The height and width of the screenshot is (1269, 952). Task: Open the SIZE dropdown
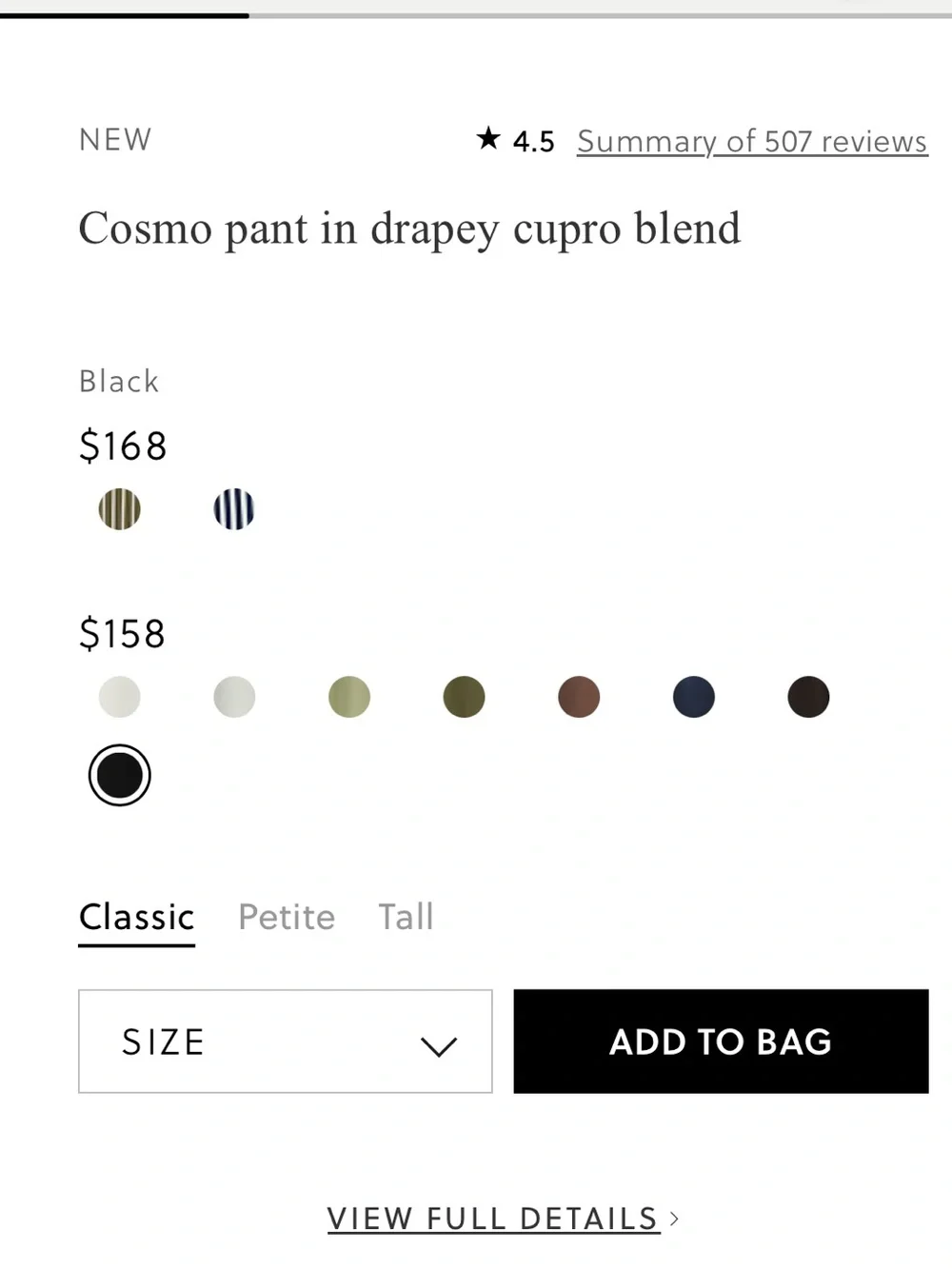(x=286, y=1041)
